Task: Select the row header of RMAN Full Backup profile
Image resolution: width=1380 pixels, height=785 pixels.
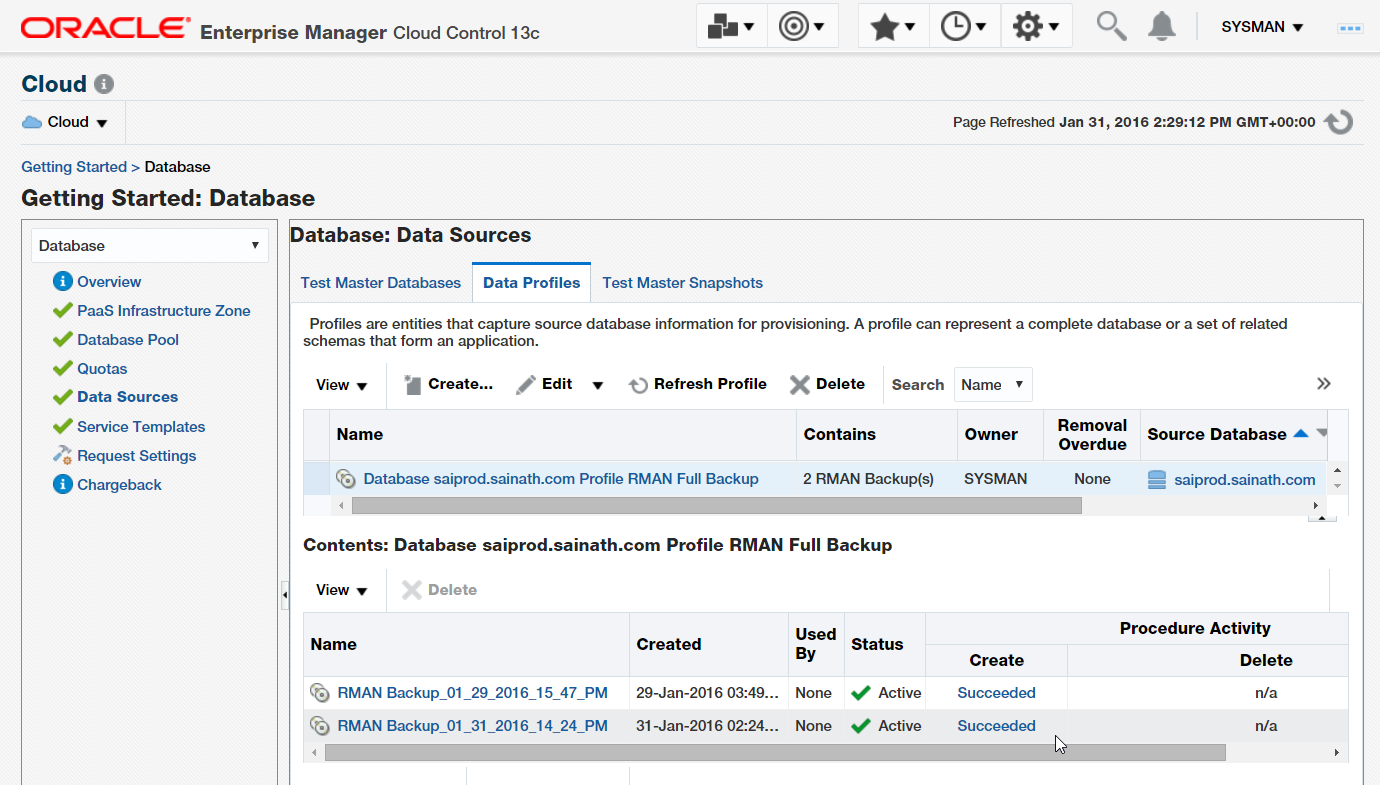Action: pyautogui.click(x=317, y=479)
